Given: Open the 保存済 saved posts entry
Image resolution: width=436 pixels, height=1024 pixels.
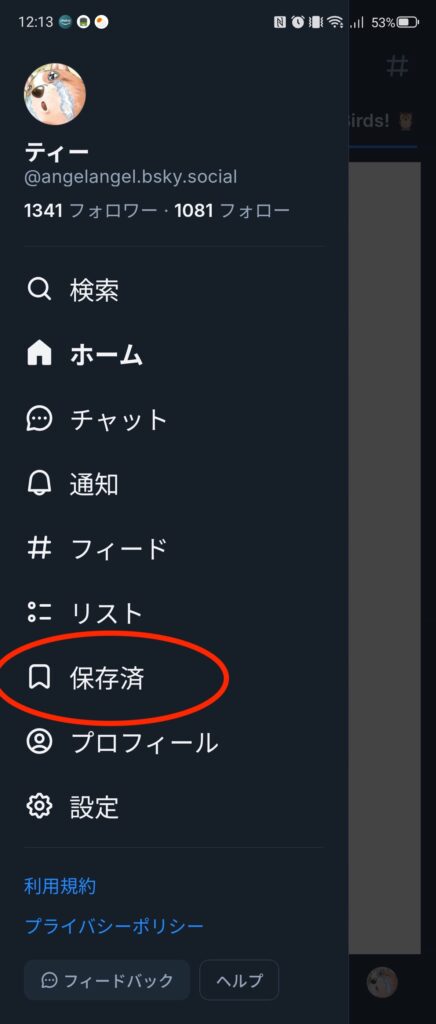Looking at the screenshot, I should pos(107,678).
